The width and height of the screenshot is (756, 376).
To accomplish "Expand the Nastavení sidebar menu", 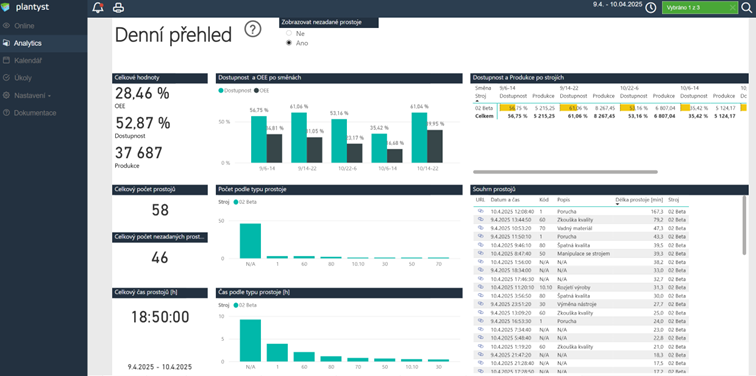I will [x=27, y=95].
